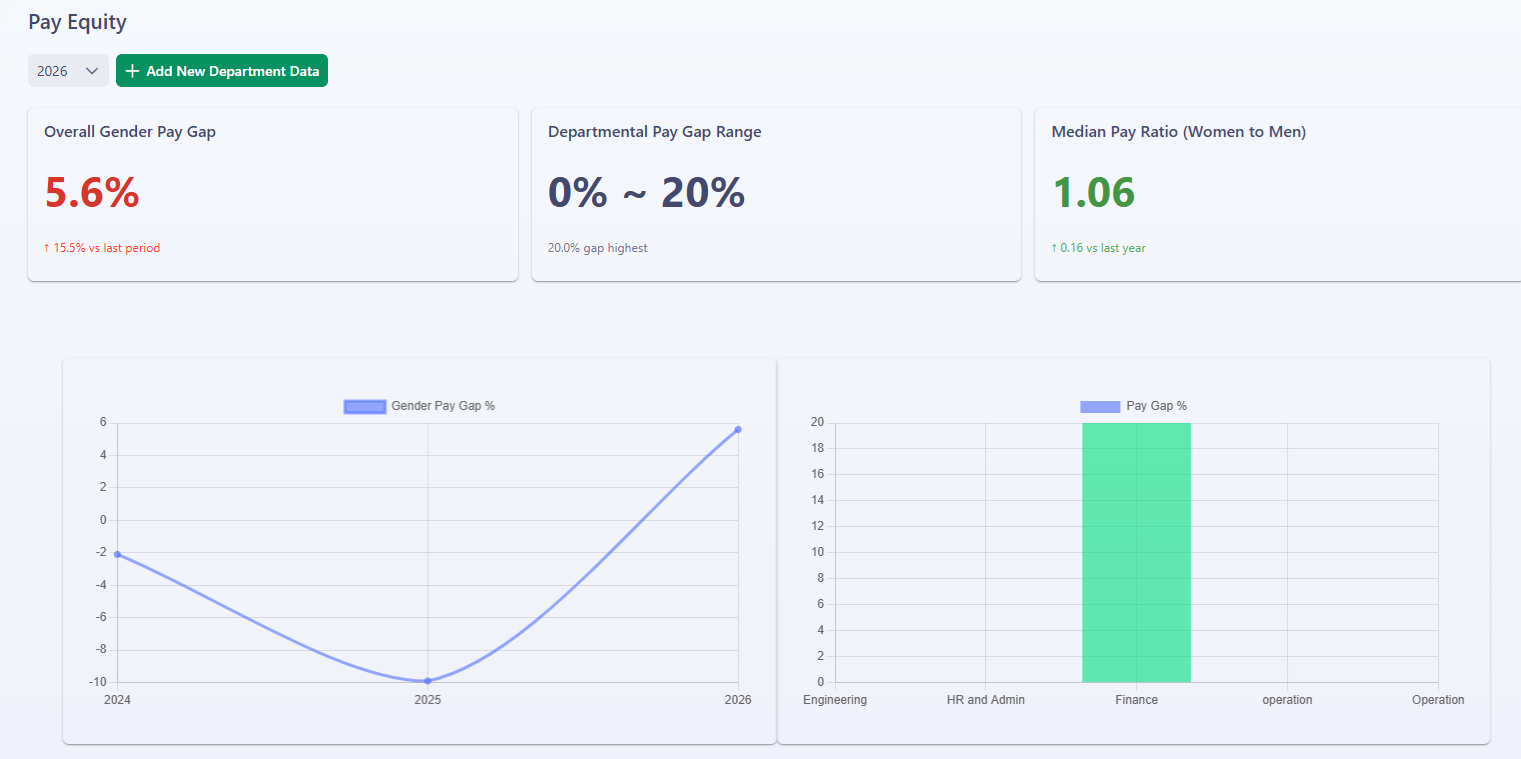1521x759 pixels.
Task: Click the chevron arrow in the year selector
Action: [92, 71]
